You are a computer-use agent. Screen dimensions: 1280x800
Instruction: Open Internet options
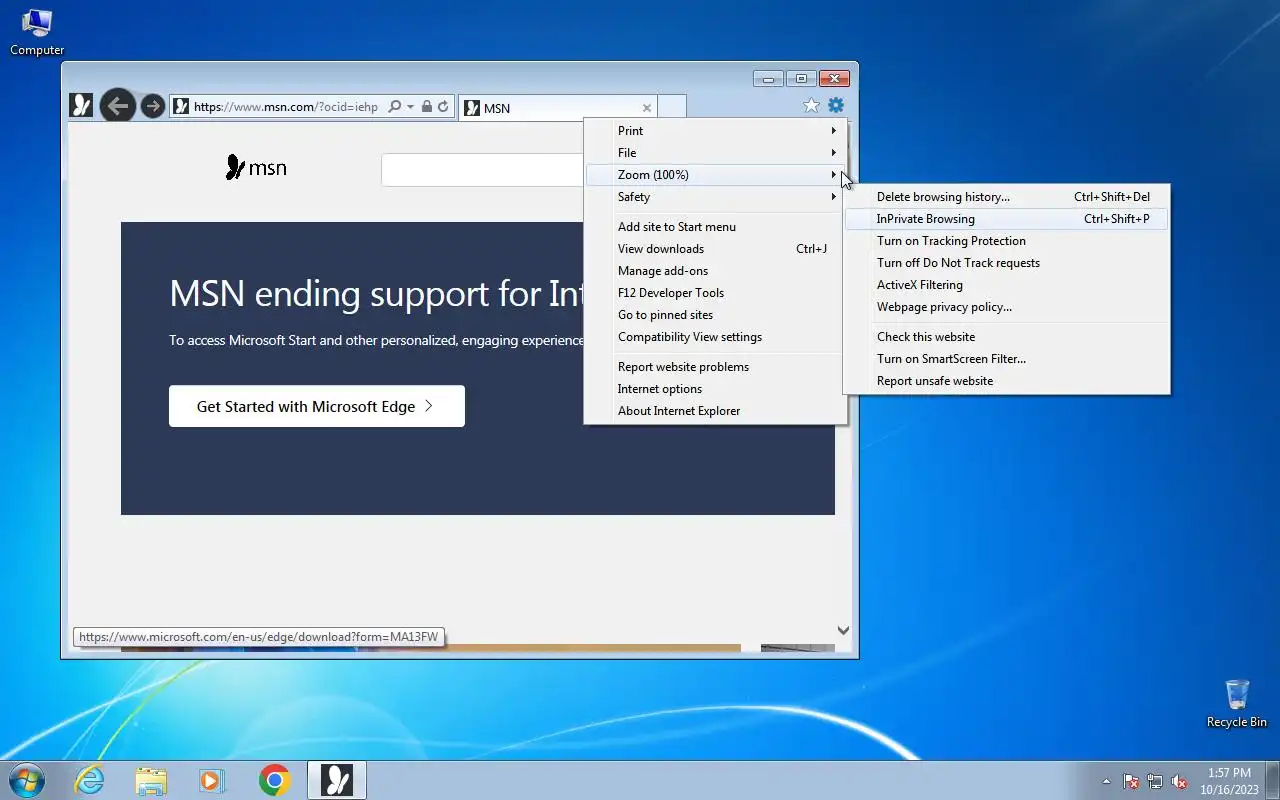(716, 389)
